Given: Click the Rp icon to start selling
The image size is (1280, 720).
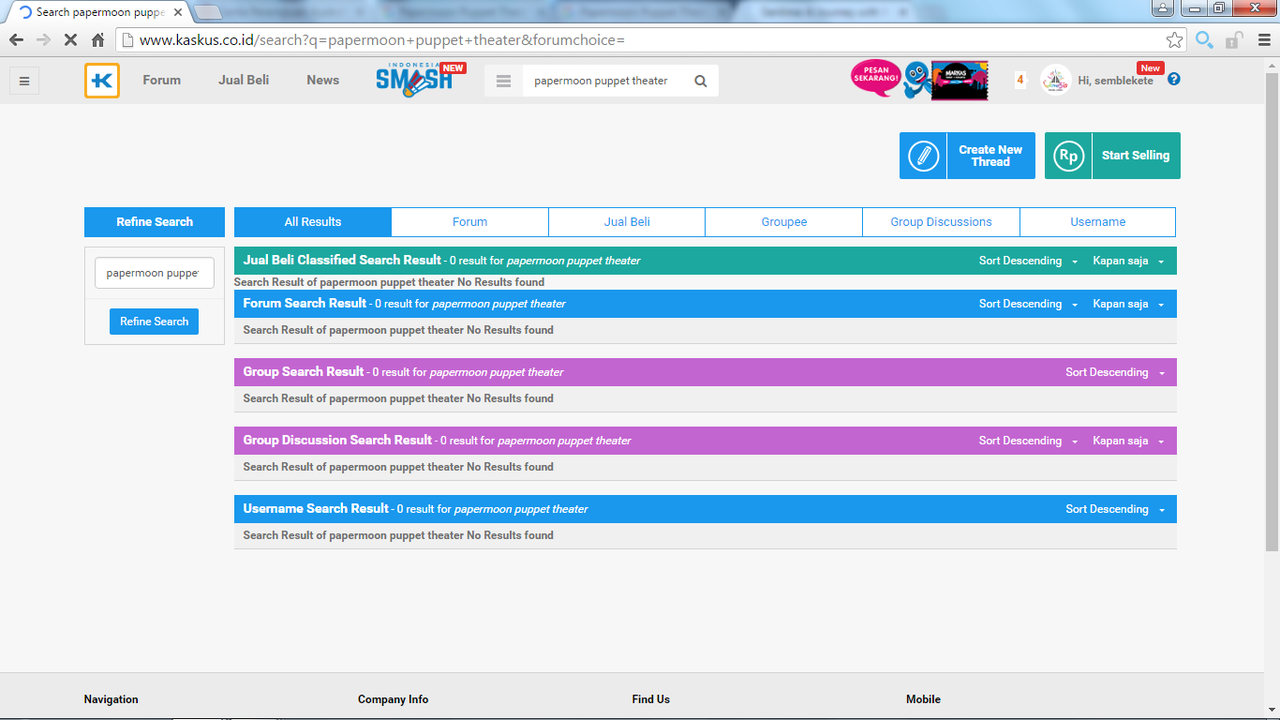Looking at the screenshot, I should coord(1069,156).
